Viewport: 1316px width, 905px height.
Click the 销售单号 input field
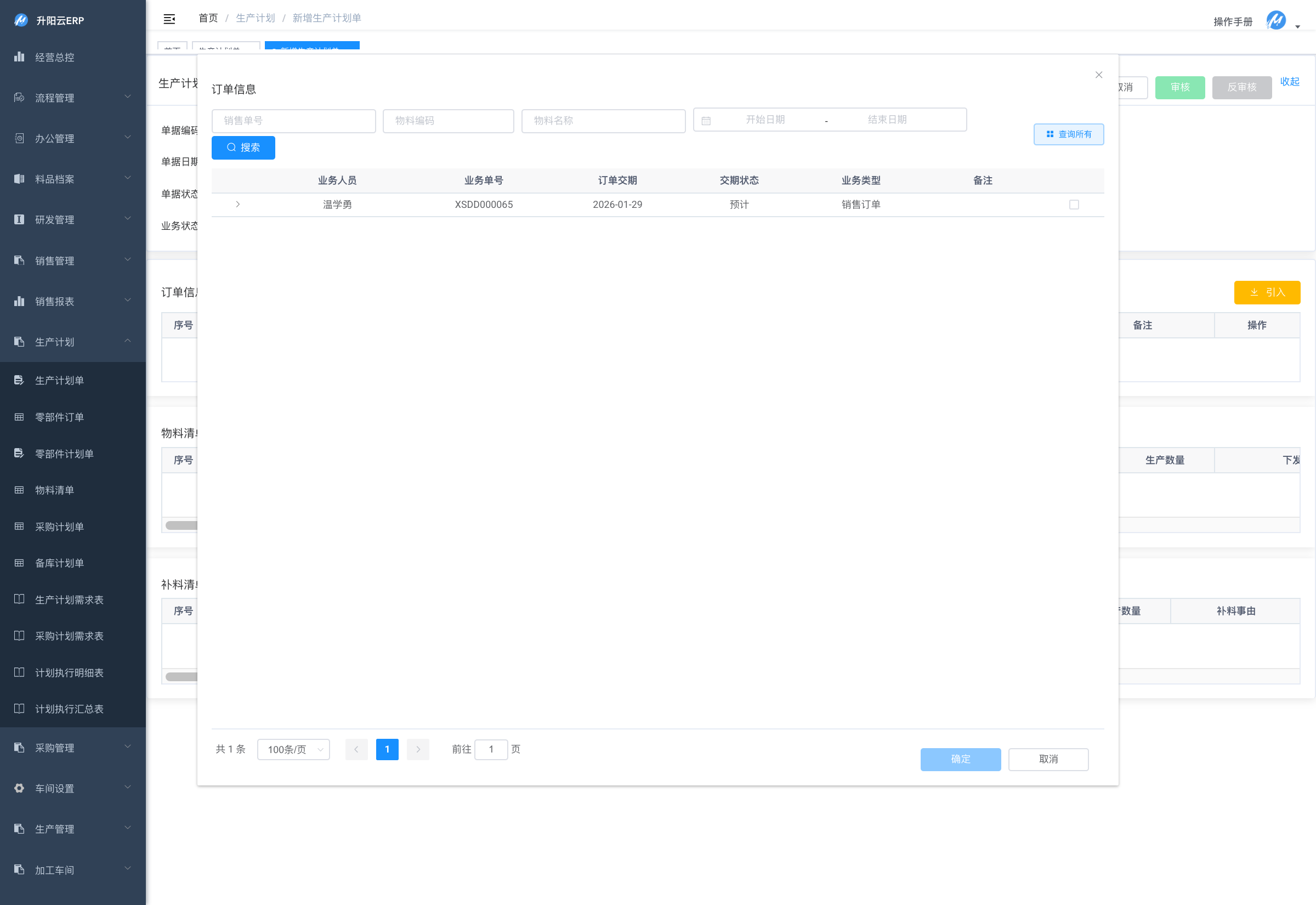tap(293, 121)
